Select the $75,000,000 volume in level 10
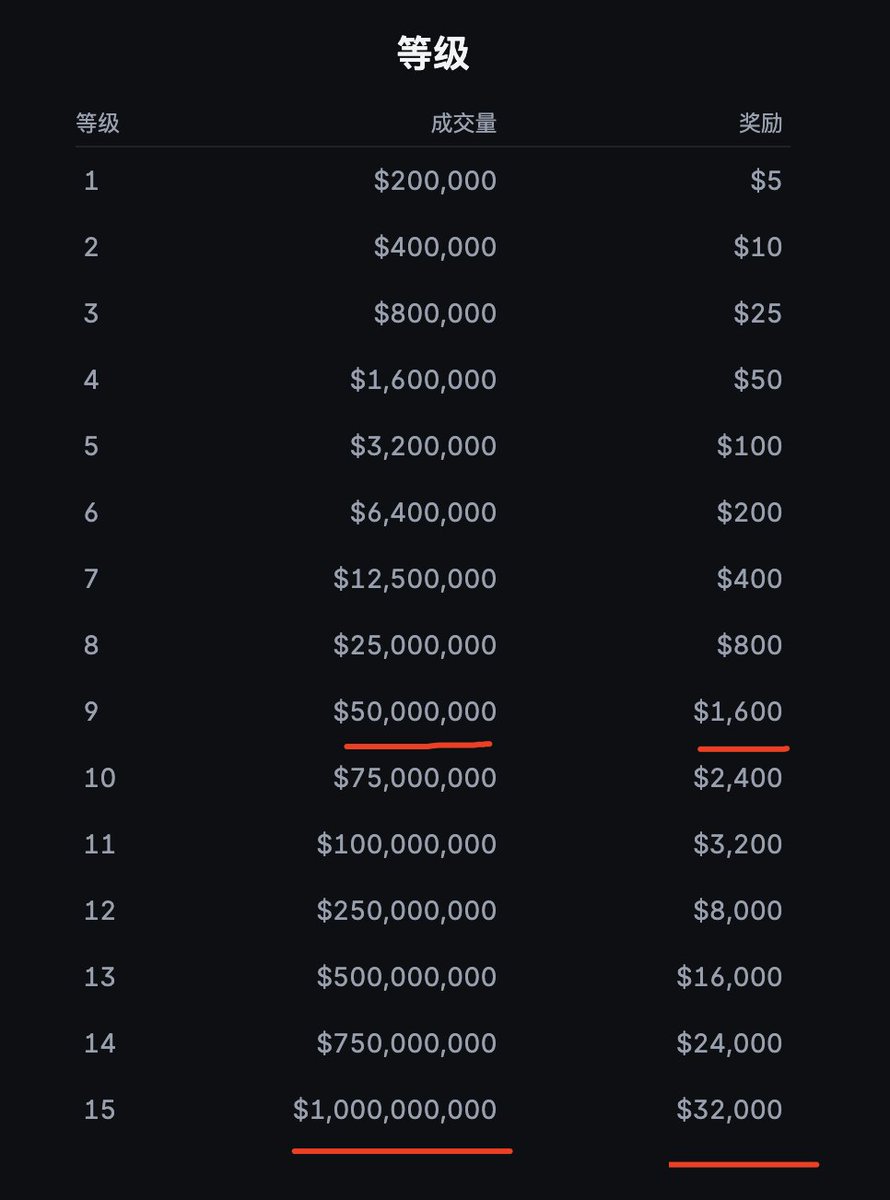This screenshot has width=890, height=1200. (415, 777)
